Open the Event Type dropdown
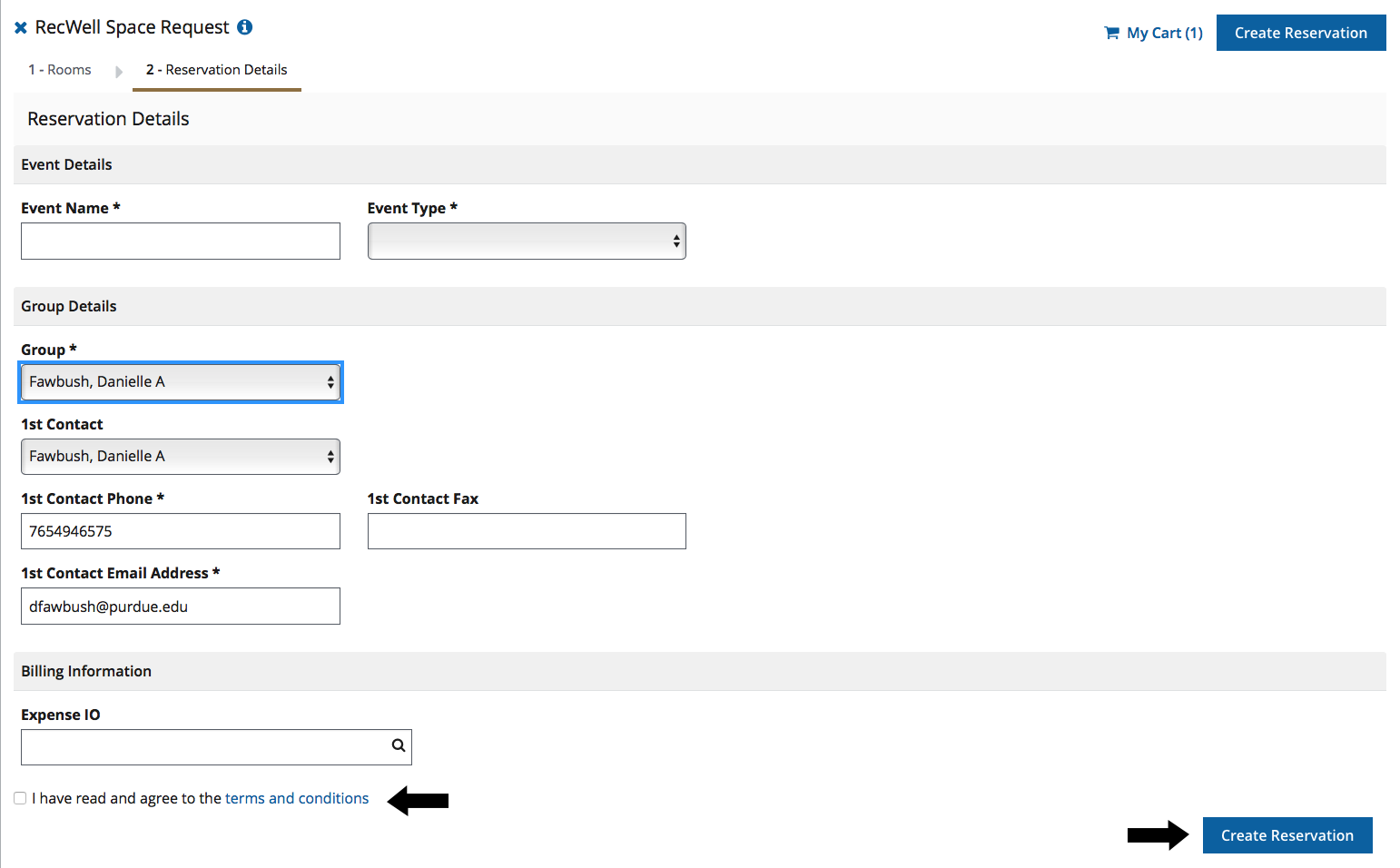Screen dimensions: 1400x868 (x=527, y=241)
